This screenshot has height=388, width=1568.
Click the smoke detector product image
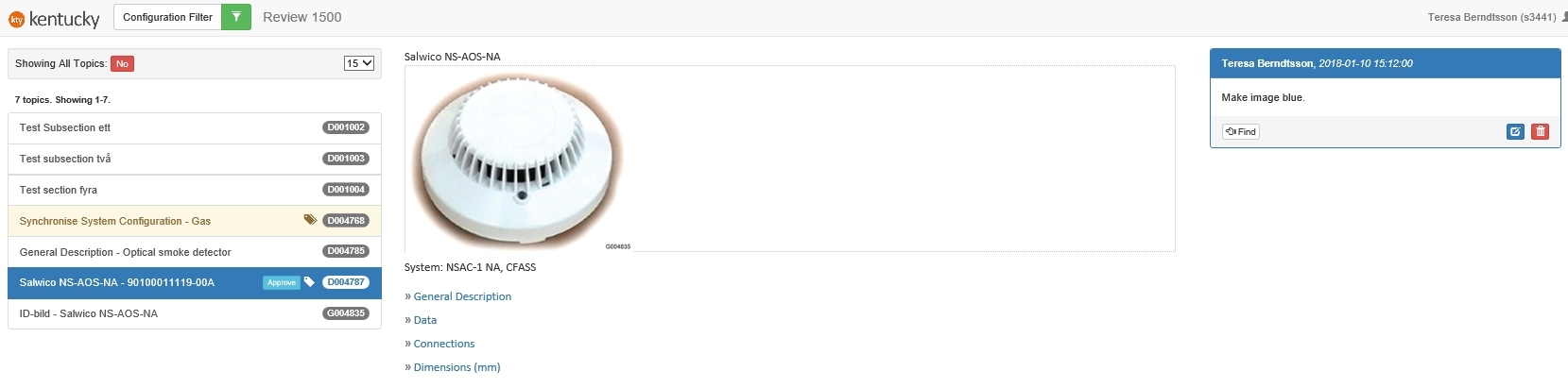518,160
